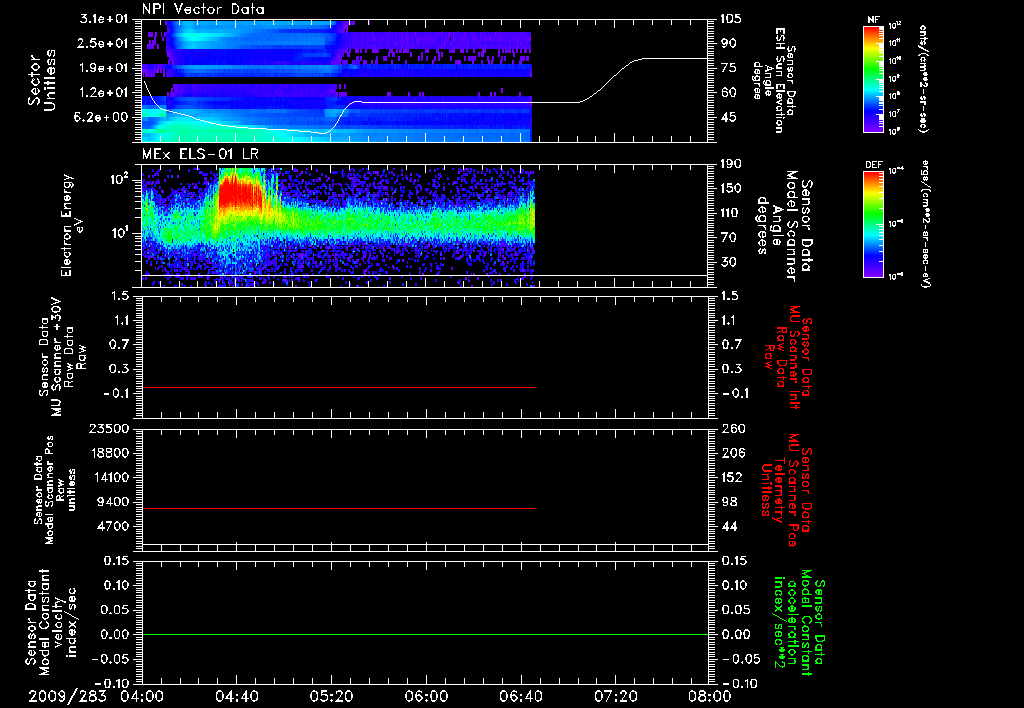The width and height of the screenshot is (1024, 708).
Task: Click the "06:00" time axis label
Action: 426,696
